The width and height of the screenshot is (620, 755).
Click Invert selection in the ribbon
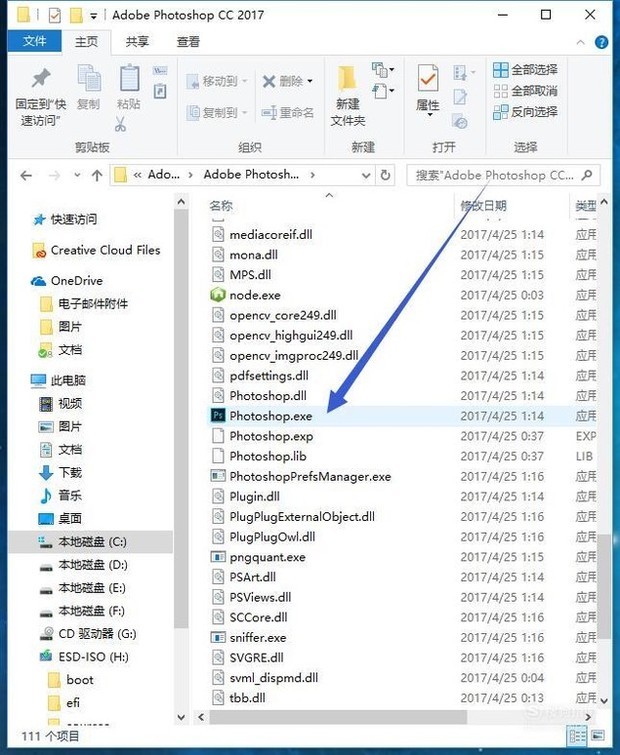525,112
